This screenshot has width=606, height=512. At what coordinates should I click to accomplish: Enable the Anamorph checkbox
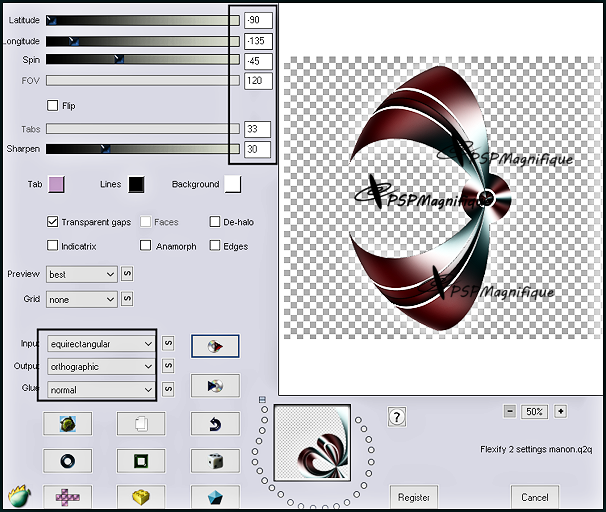click(x=146, y=246)
